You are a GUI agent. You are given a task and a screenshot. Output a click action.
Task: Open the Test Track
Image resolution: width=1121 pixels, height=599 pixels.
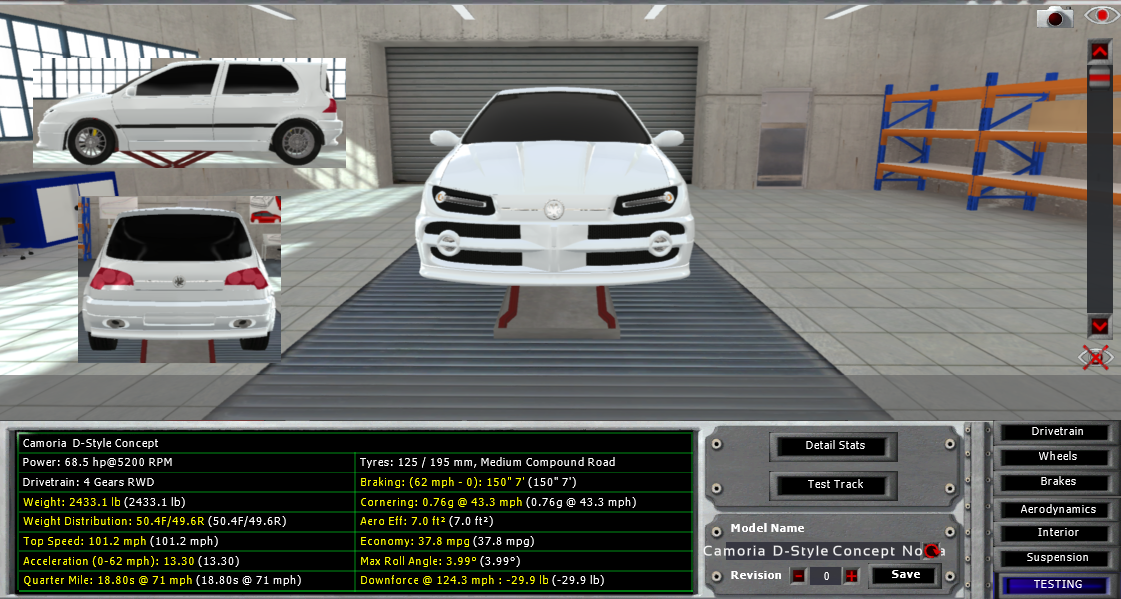click(x=835, y=485)
